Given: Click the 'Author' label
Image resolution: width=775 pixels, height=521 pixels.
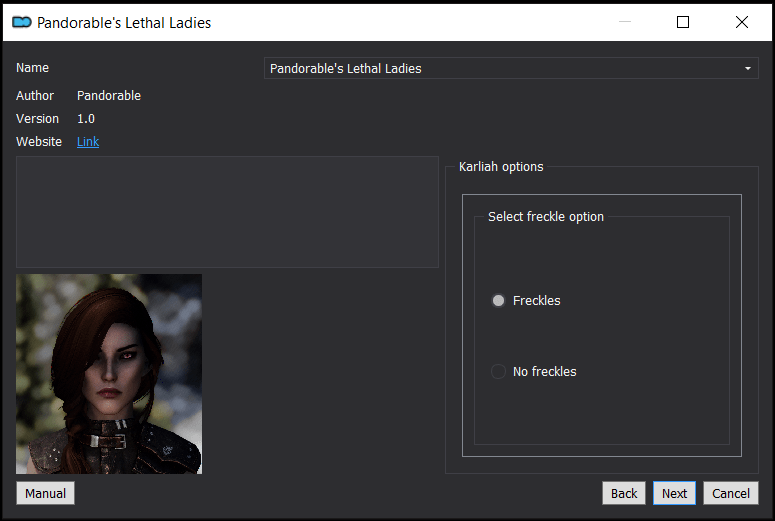Looking at the screenshot, I should [x=35, y=96].
